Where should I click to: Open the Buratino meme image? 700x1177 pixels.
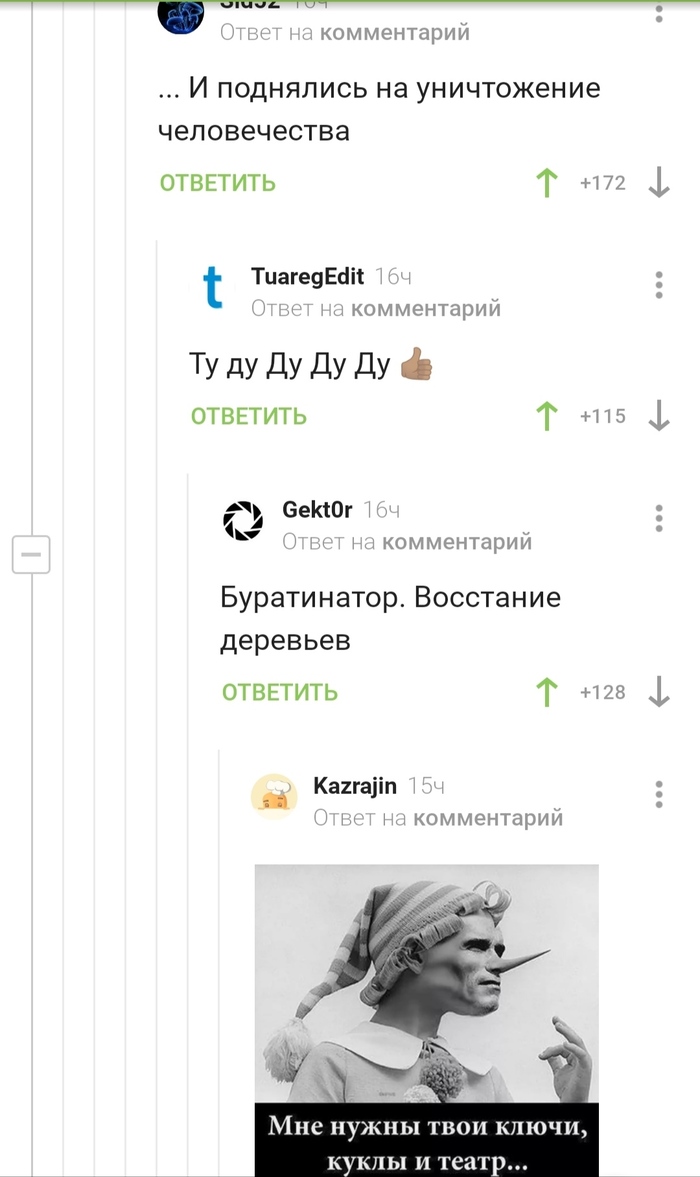coord(427,1020)
